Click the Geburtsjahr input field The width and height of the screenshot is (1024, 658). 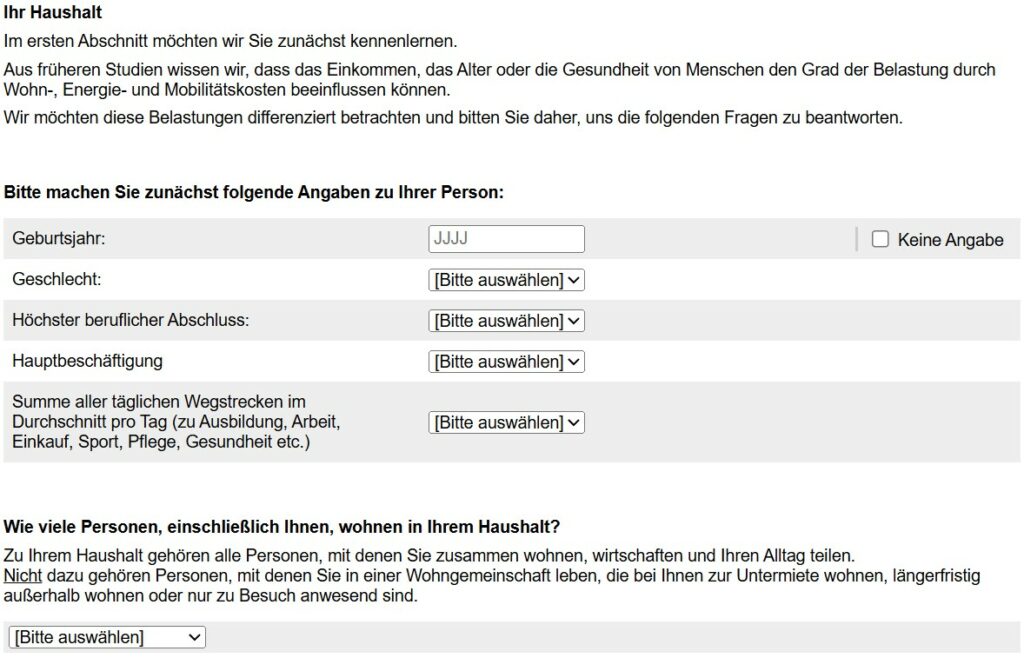(x=506, y=239)
